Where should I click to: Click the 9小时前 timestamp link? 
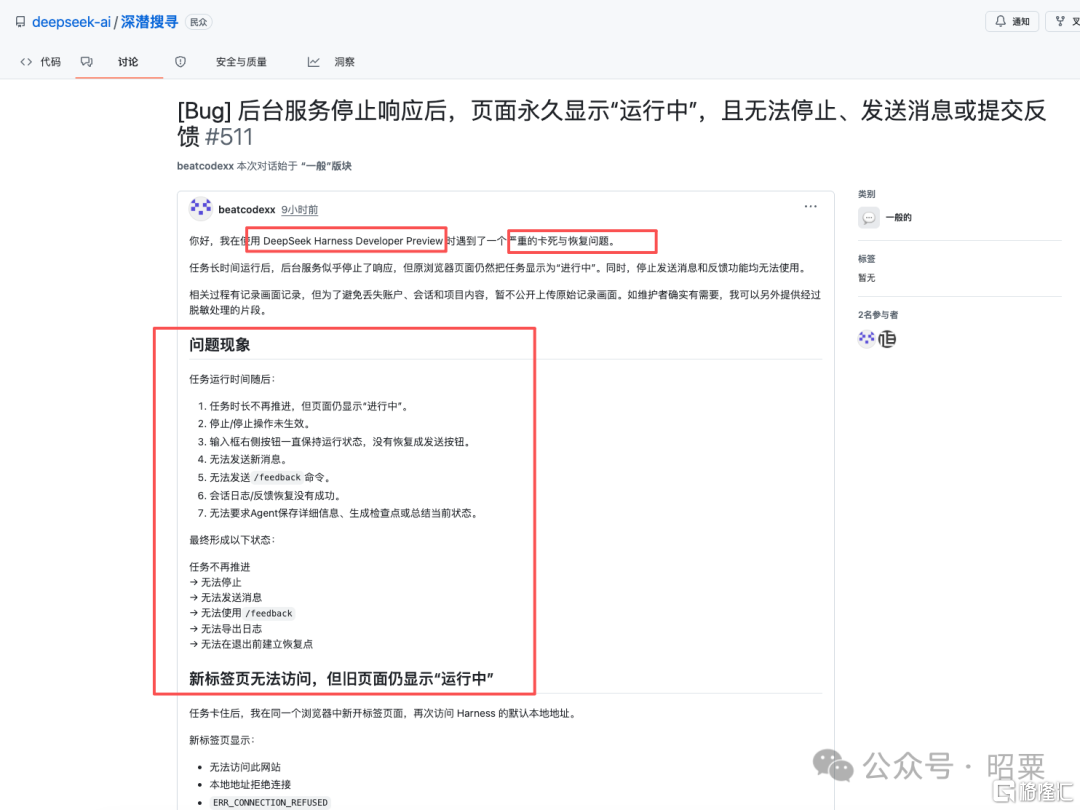300,209
